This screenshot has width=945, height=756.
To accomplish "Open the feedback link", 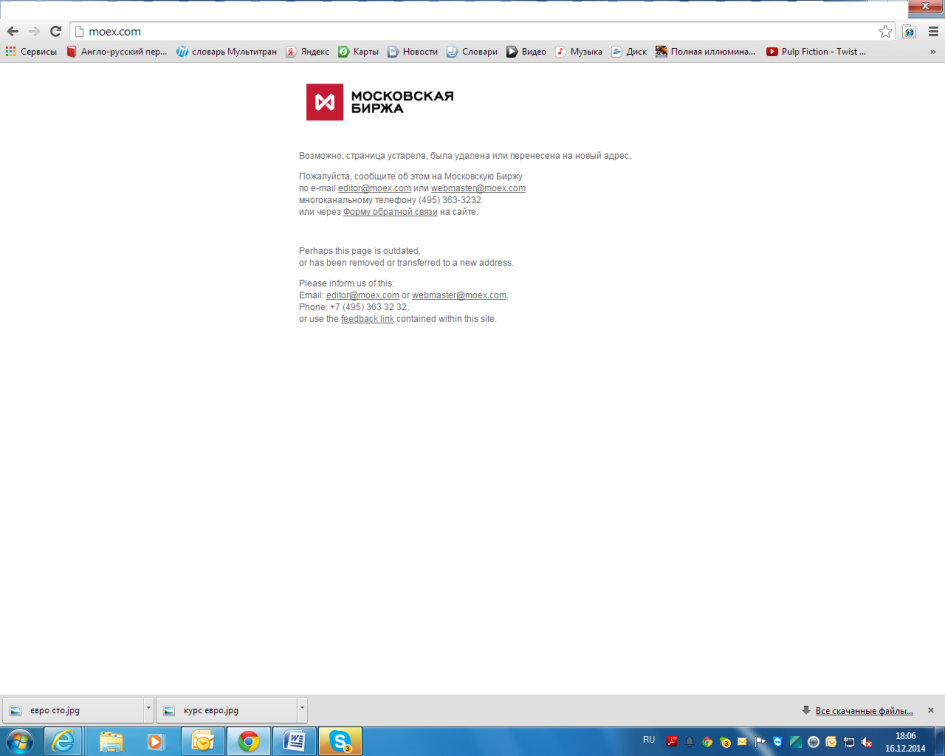I will [x=367, y=319].
